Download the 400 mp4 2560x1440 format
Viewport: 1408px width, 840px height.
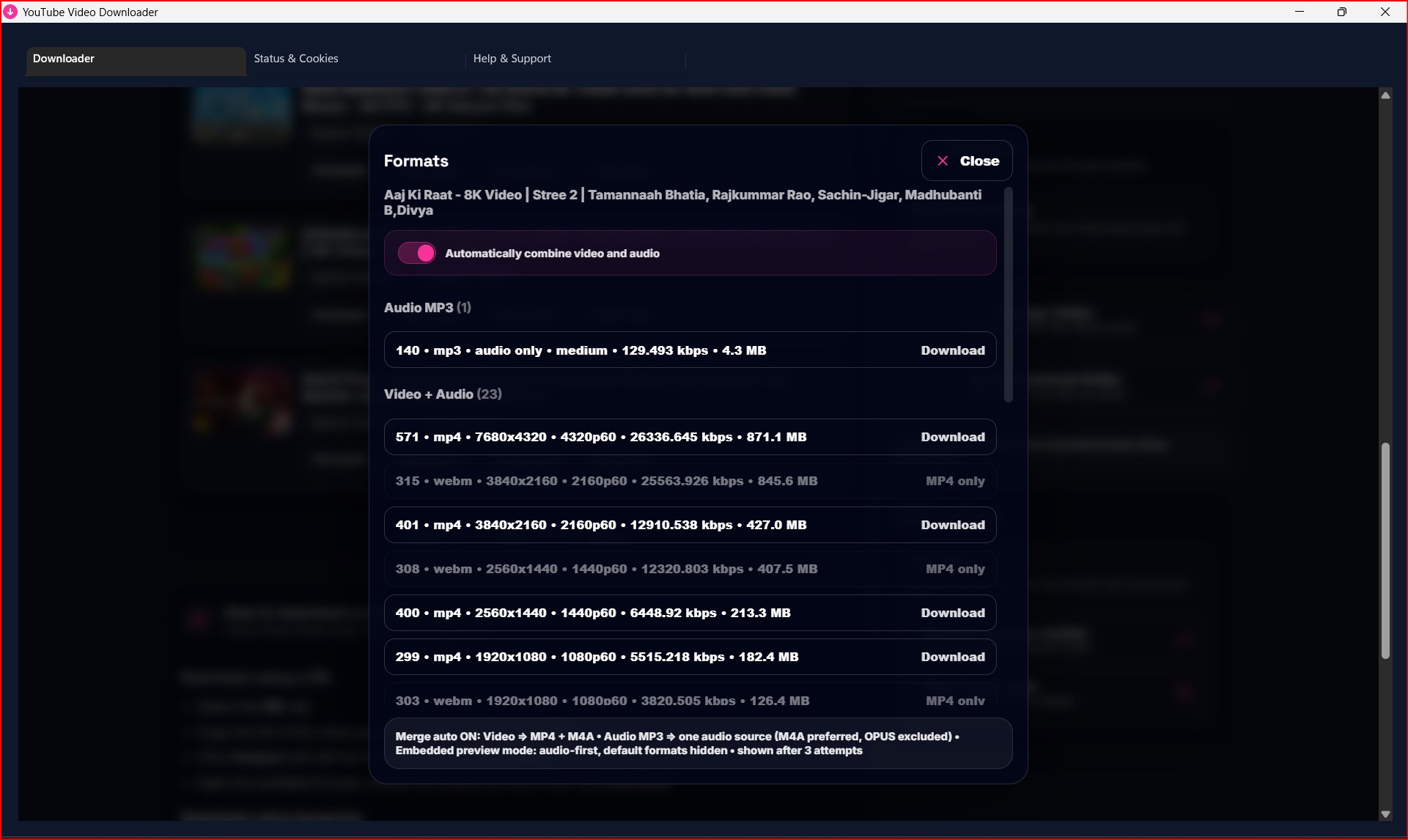(x=952, y=613)
